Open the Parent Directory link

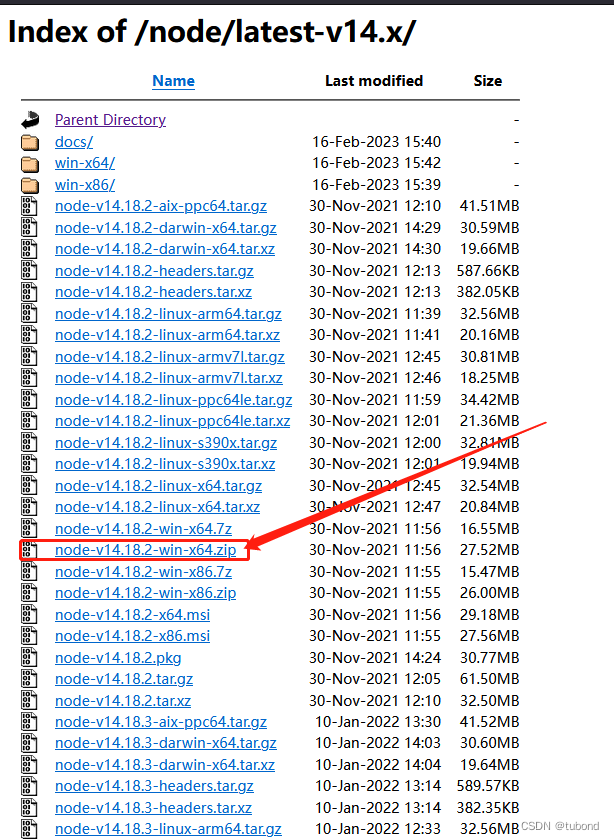coord(110,120)
